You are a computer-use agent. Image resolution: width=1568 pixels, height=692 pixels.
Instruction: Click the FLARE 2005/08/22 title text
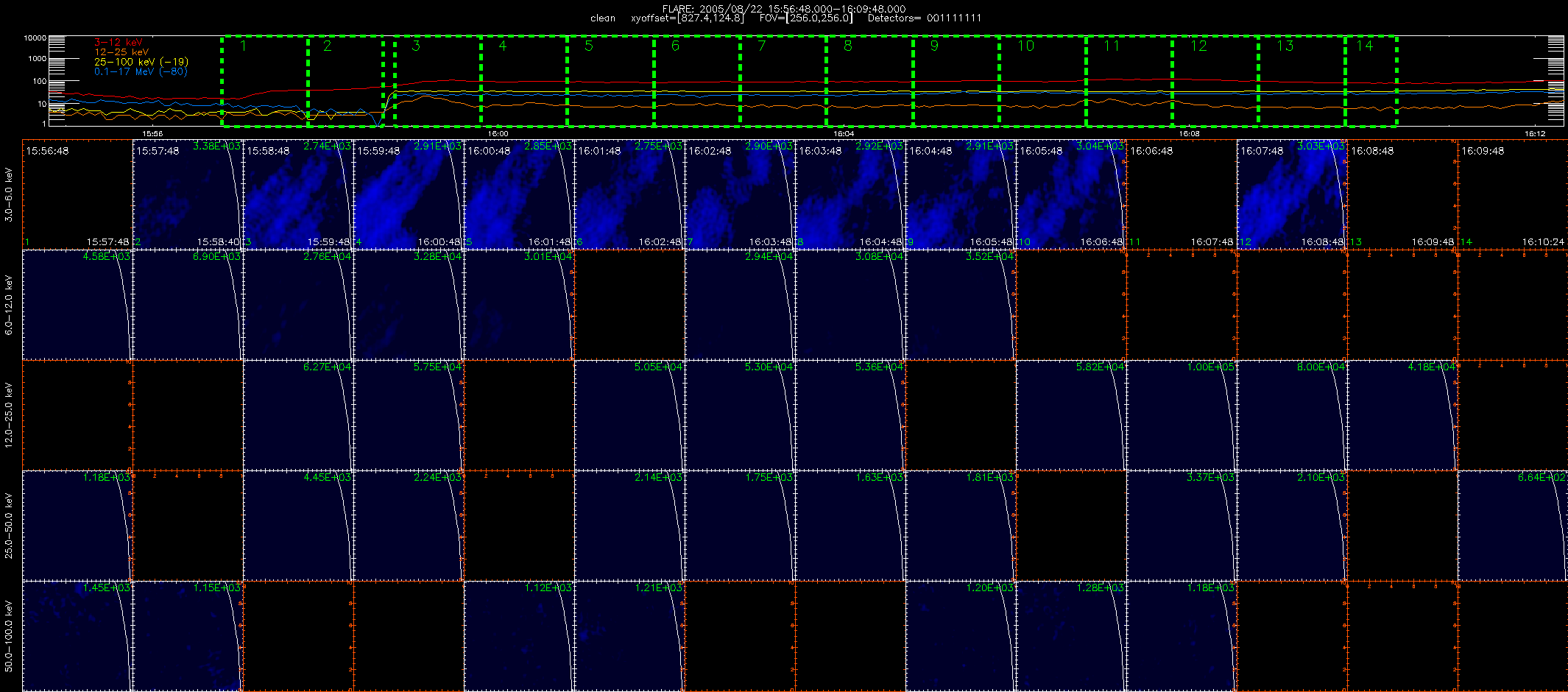(784, 9)
